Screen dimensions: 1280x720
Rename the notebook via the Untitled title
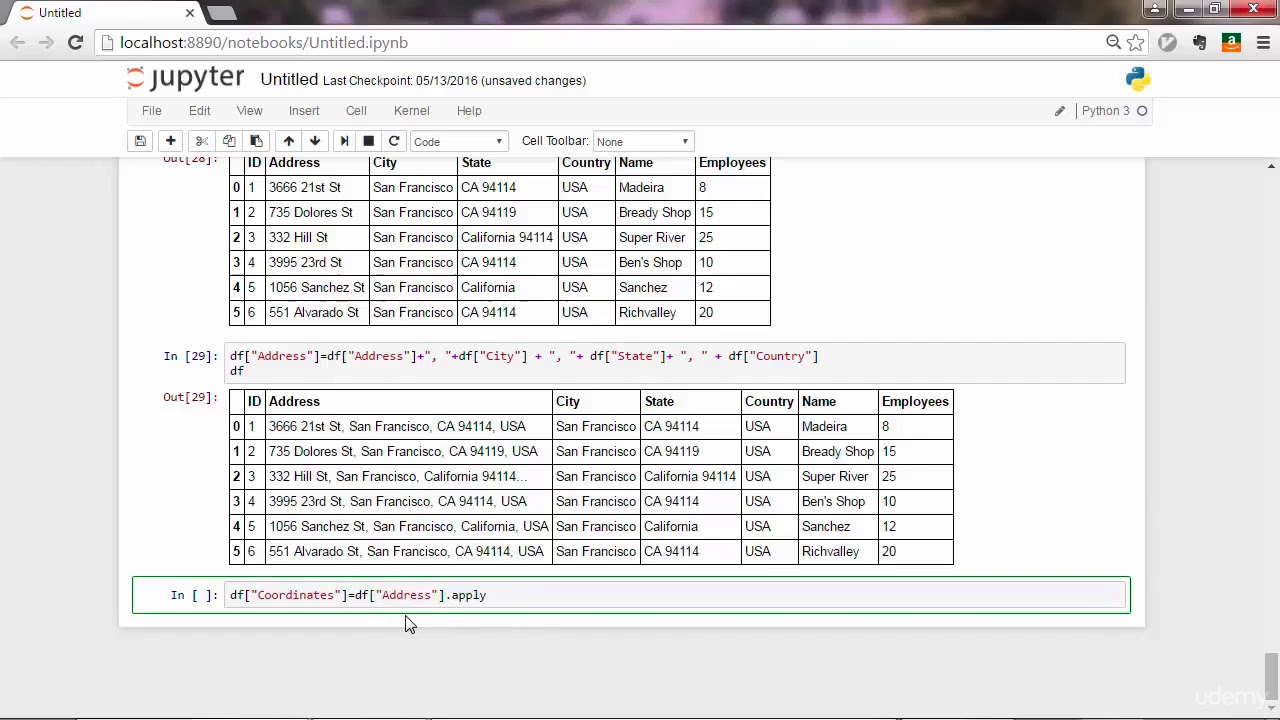(x=289, y=79)
